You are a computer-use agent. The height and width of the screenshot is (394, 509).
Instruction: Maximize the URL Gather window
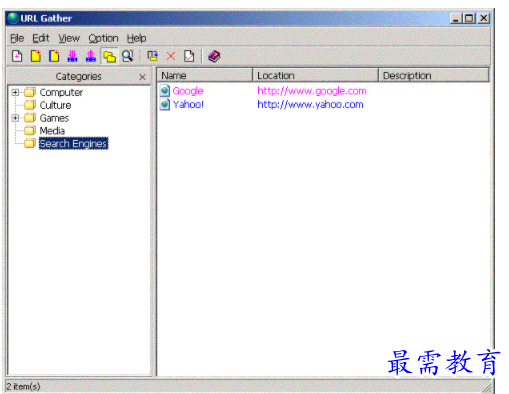(x=469, y=18)
